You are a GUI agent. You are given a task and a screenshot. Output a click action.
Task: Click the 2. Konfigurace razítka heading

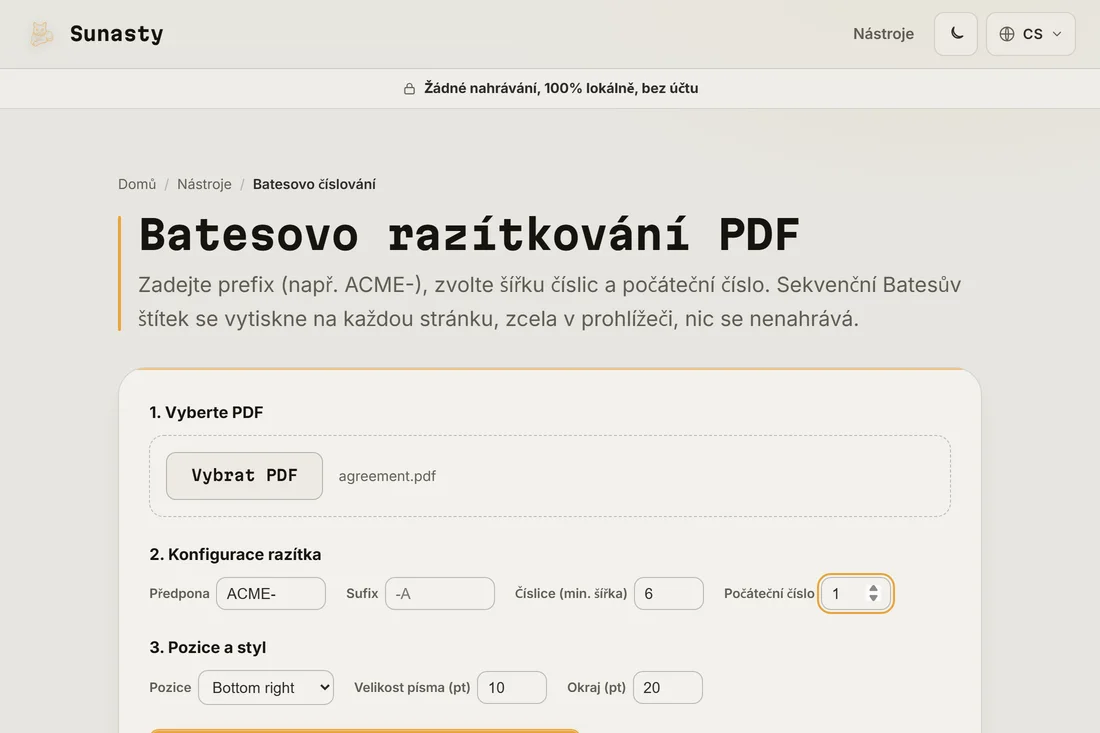coord(235,554)
